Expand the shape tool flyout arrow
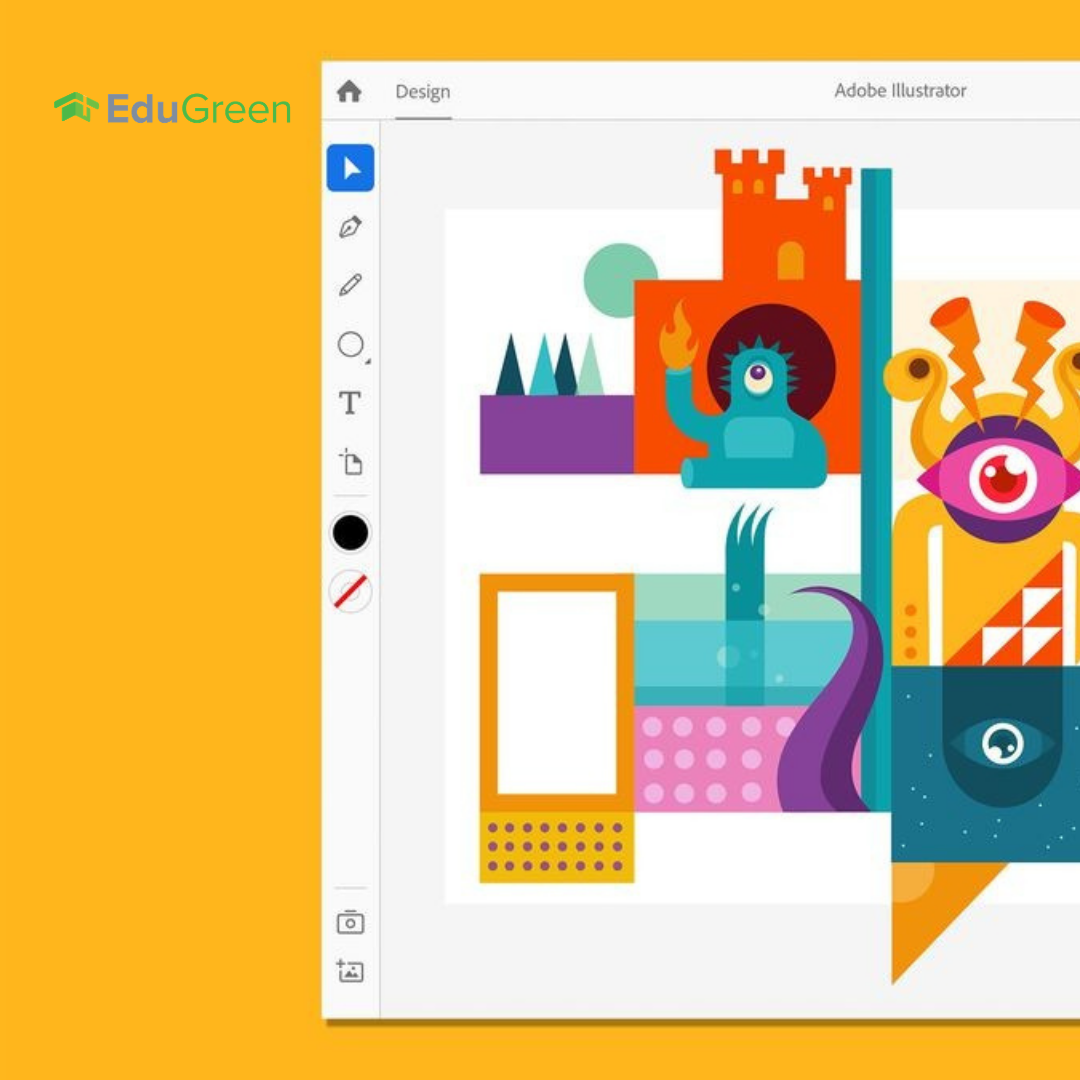The image size is (1080, 1080). coord(368,361)
